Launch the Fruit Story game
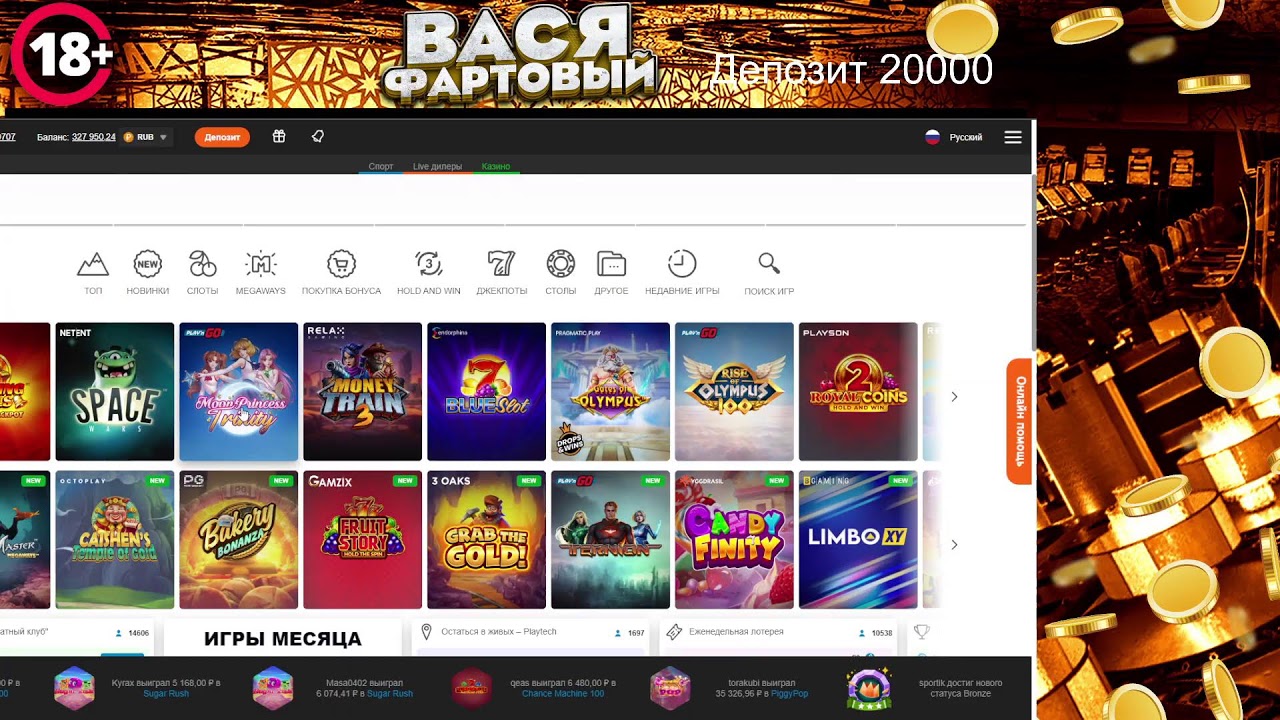Image resolution: width=1280 pixels, height=720 pixels. (363, 540)
